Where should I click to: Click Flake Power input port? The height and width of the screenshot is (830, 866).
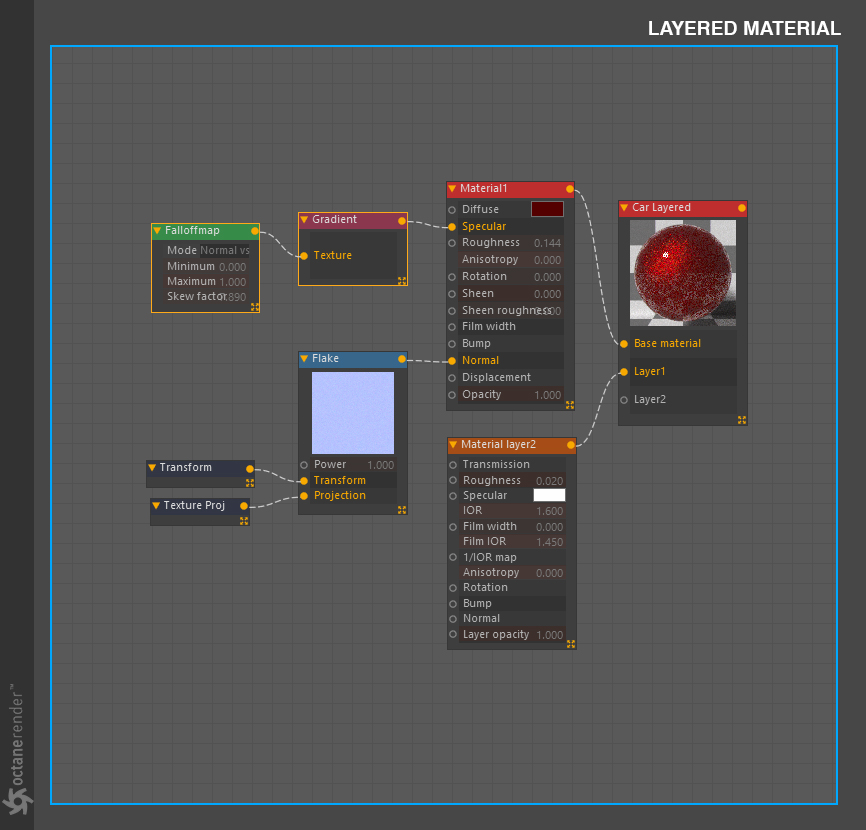[x=304, y=465]
